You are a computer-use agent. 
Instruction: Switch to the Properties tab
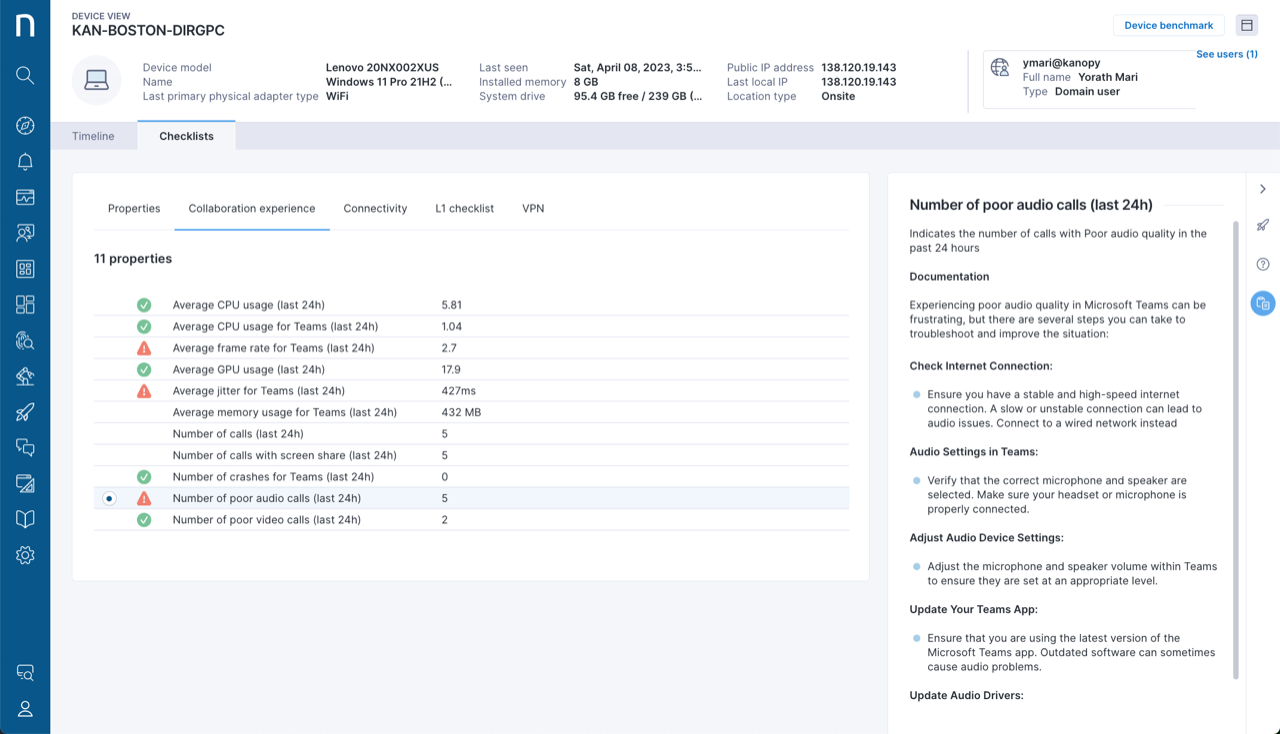click(x=134, y=208)
